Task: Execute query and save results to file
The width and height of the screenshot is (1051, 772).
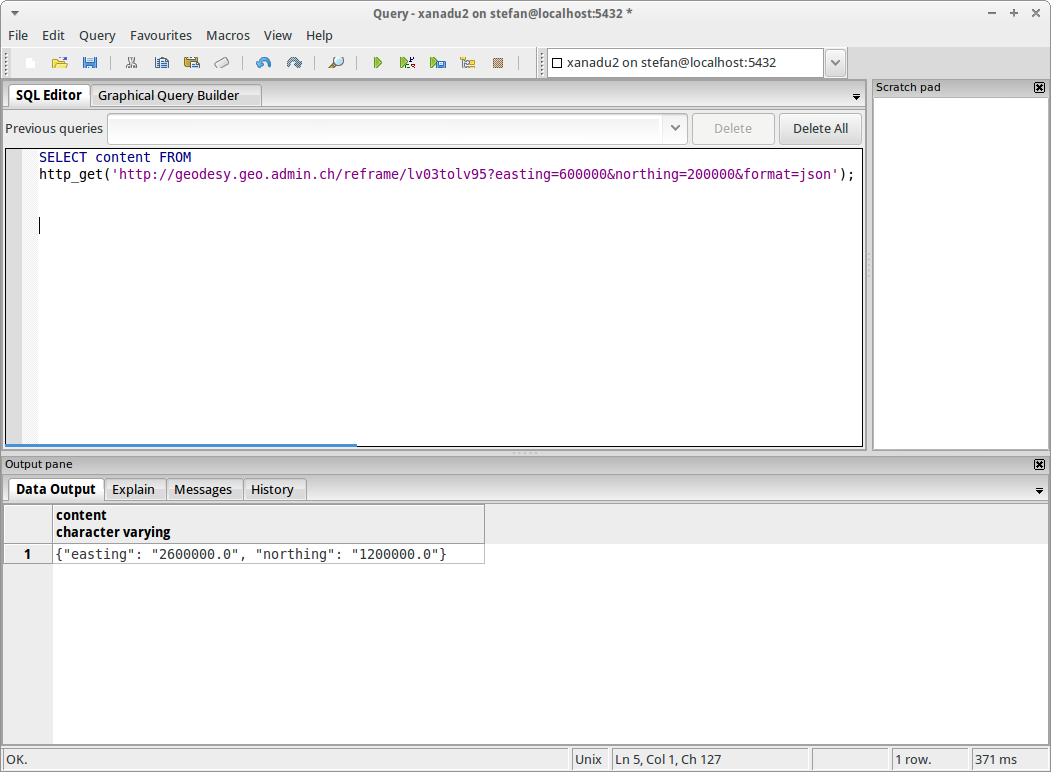Action: (x=438, y=63)
